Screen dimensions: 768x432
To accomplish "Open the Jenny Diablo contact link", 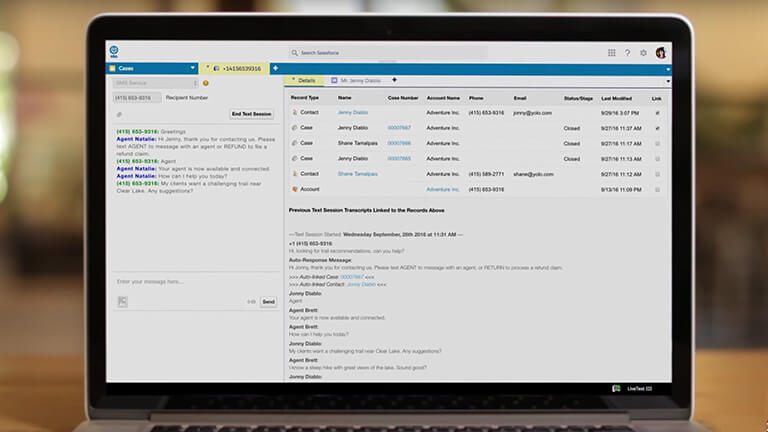I will pyautogui.click(x=353, y=113).
